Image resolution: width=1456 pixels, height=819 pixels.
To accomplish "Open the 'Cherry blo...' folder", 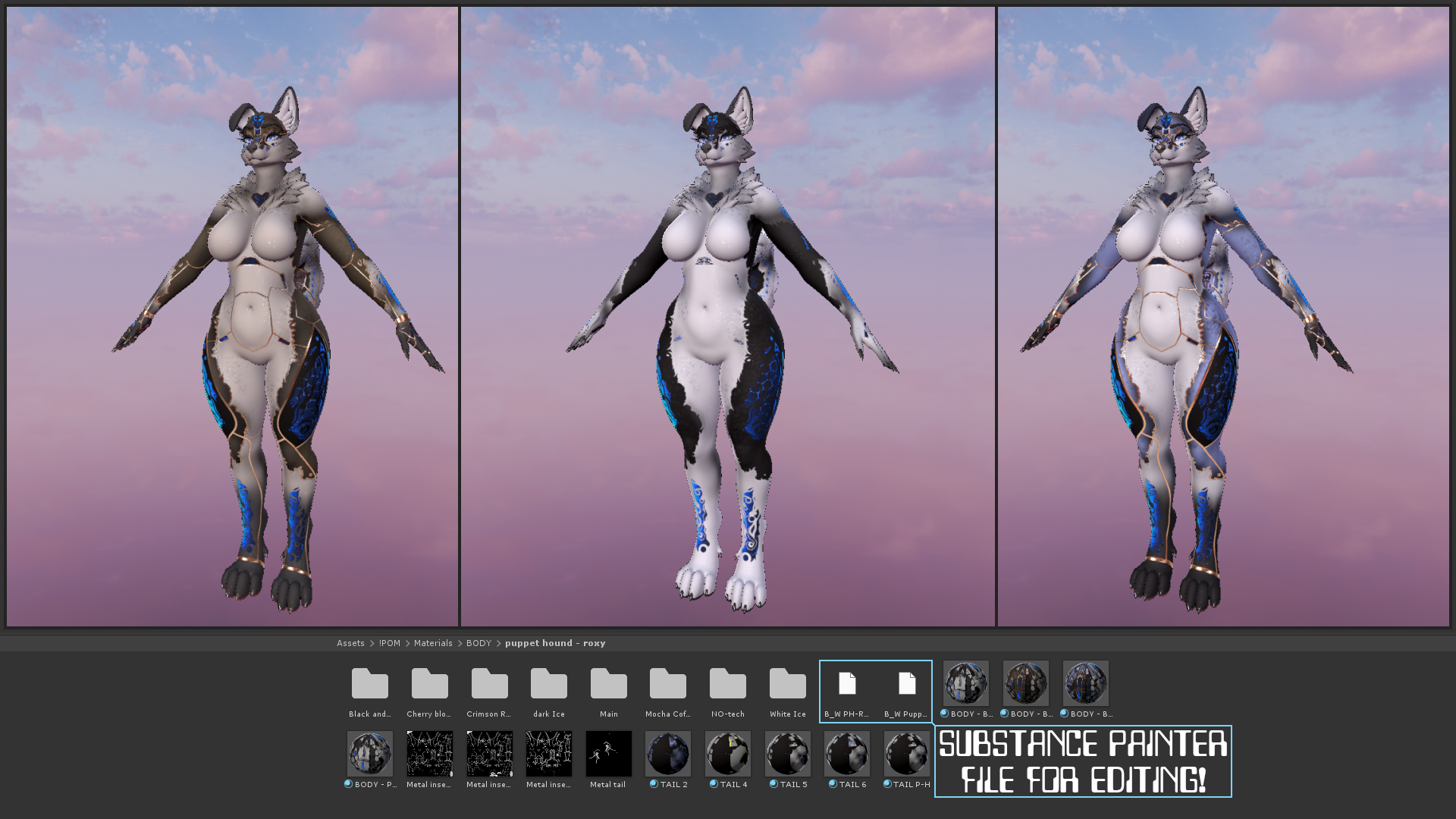I will pos(430,684).
